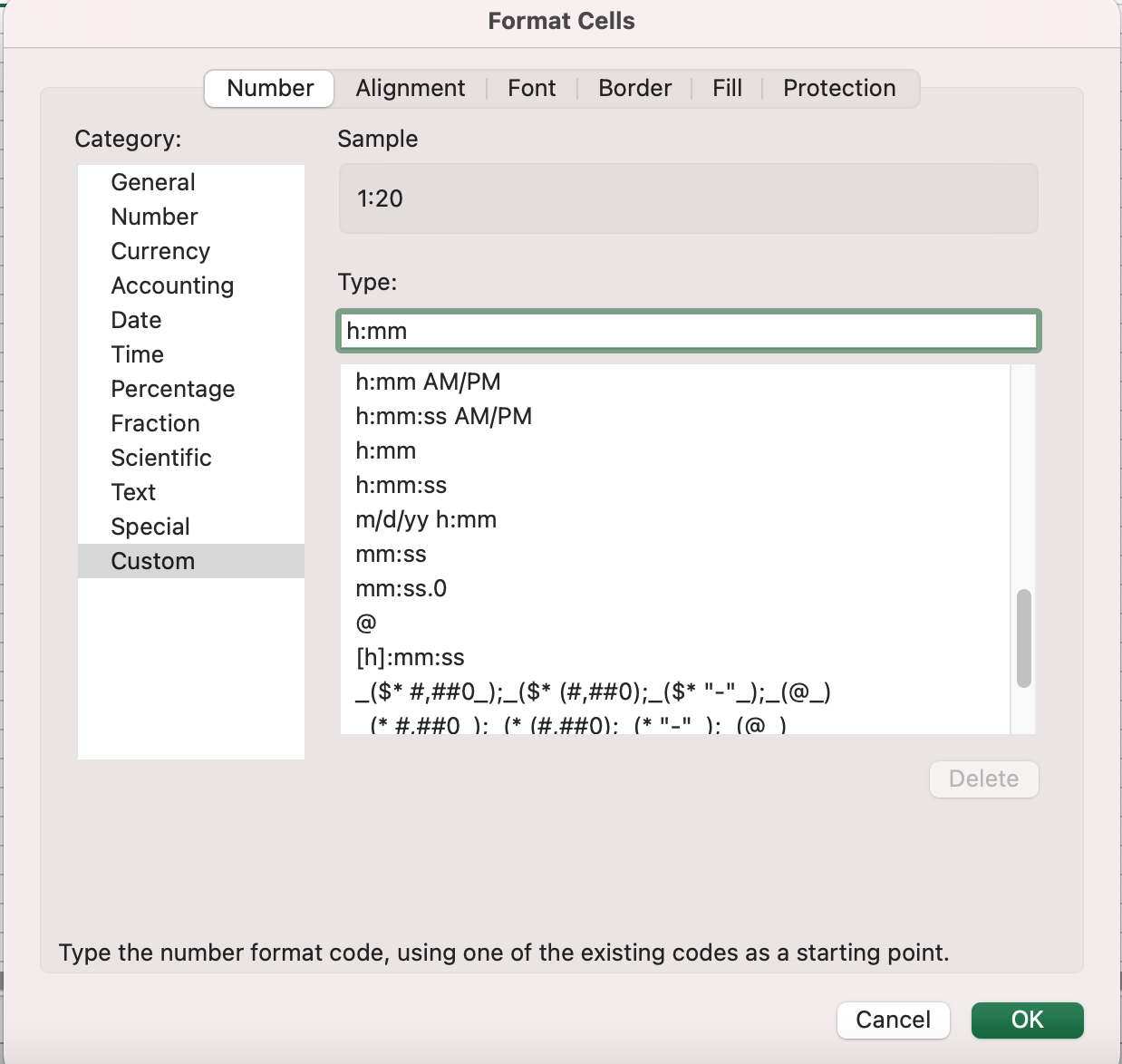This screenshot has height=1064, width=1122.
Task: Choose the Number category
Action: [x=191, y=217]
